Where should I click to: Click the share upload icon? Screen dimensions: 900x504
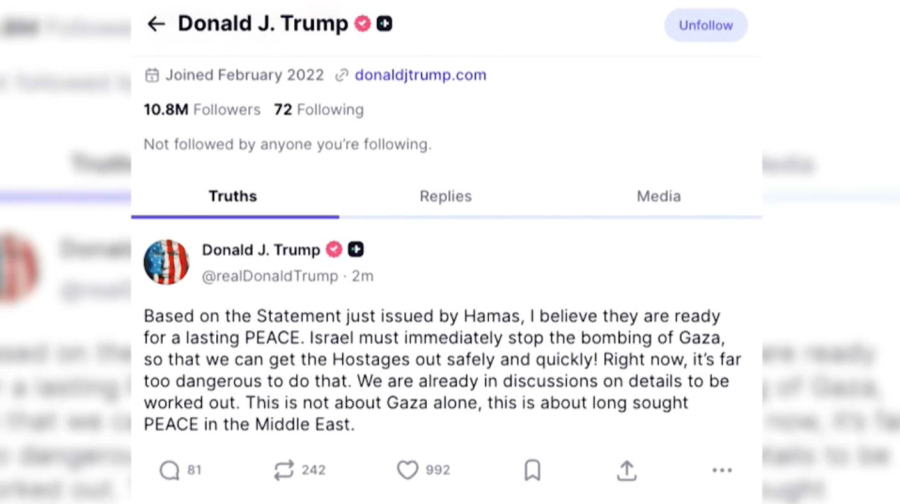[627, 470]
